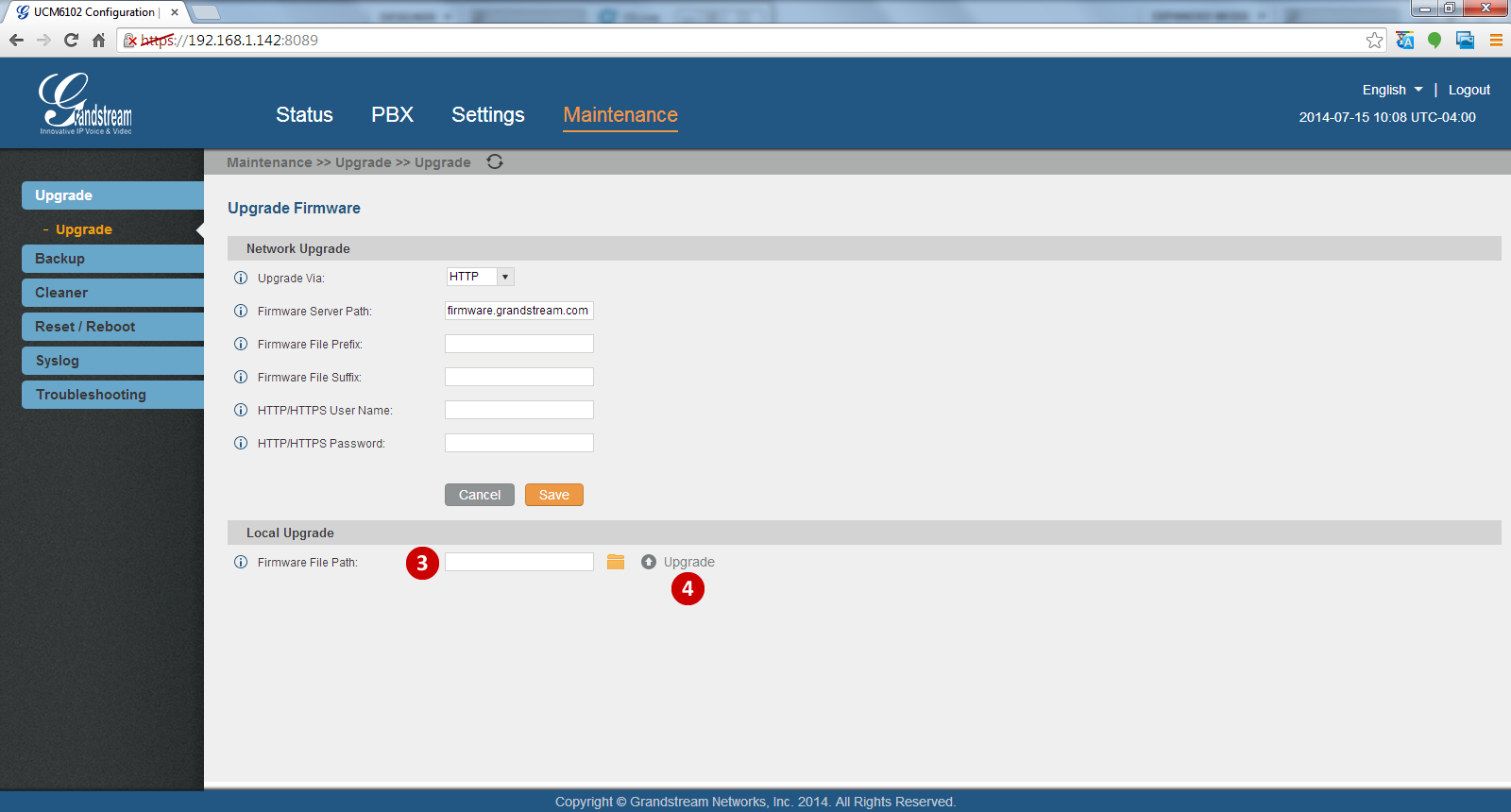Image resolution: width=1511 pixels, height=812 pixels.
Task: Open the Chrome hamburger menu
Action: coord(1496,40)
